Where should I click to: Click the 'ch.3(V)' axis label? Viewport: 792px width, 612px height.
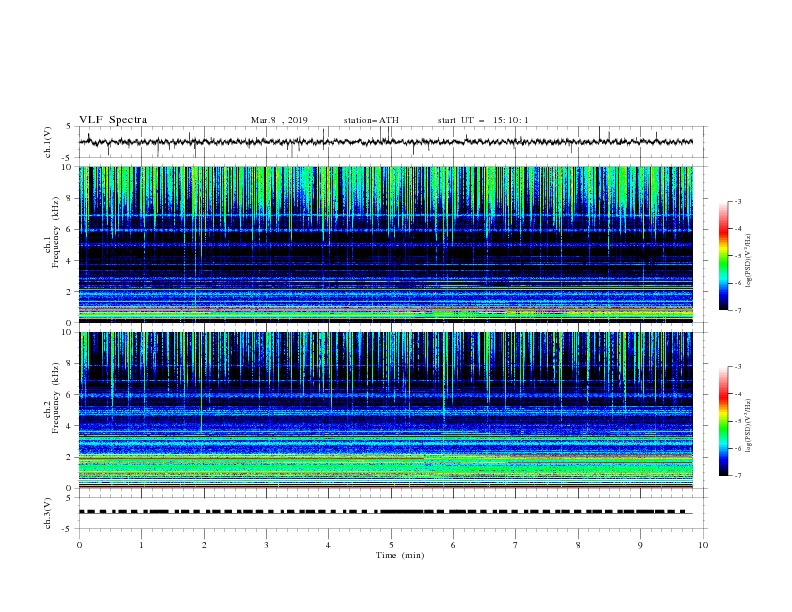click(x=48, y=513)
